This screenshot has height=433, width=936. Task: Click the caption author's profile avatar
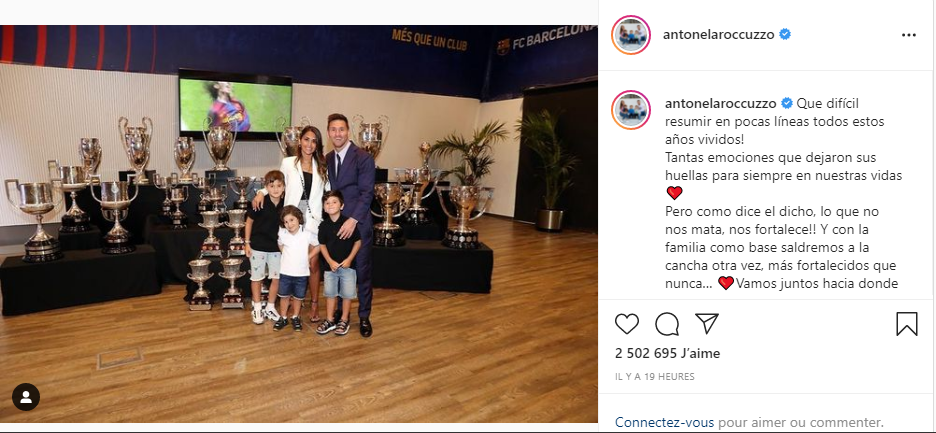(631, 110)
